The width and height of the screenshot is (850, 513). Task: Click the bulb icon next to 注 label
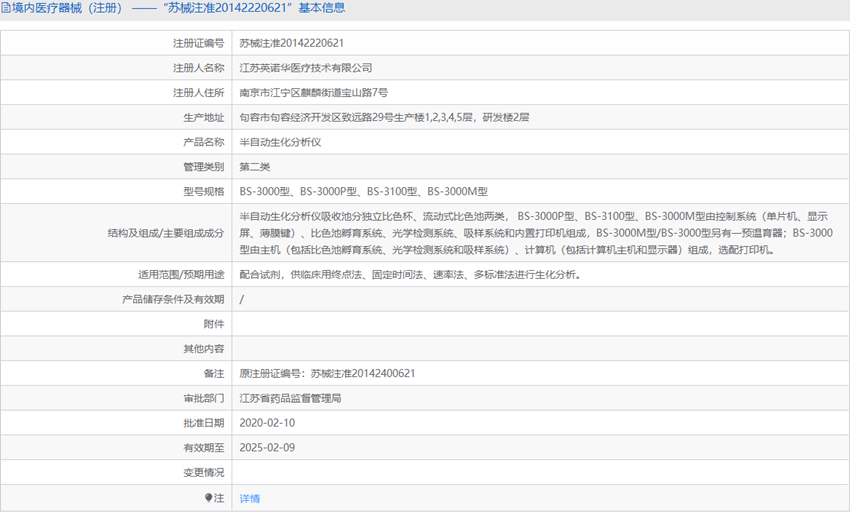(x=208, y=498)
